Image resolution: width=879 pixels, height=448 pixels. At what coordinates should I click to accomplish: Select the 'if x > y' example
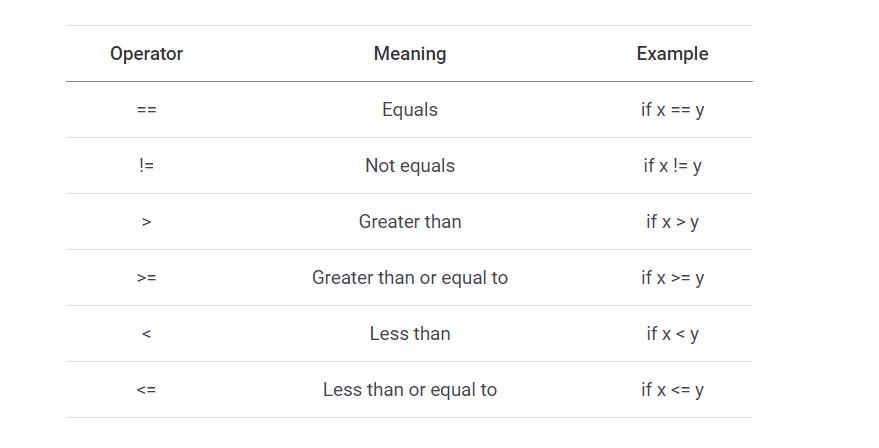pos(672,222)
